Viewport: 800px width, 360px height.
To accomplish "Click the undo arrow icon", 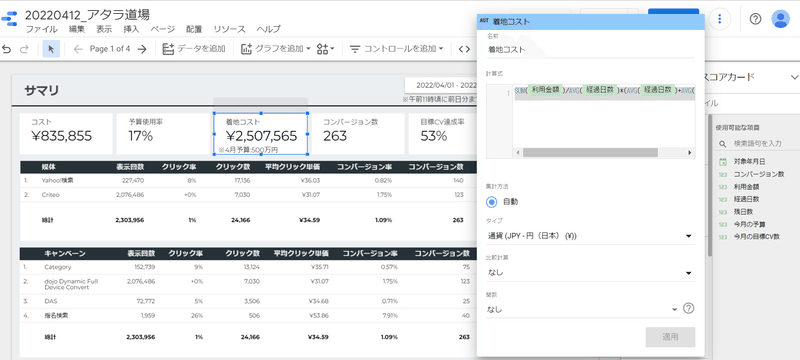I will [x=7, y=49].
